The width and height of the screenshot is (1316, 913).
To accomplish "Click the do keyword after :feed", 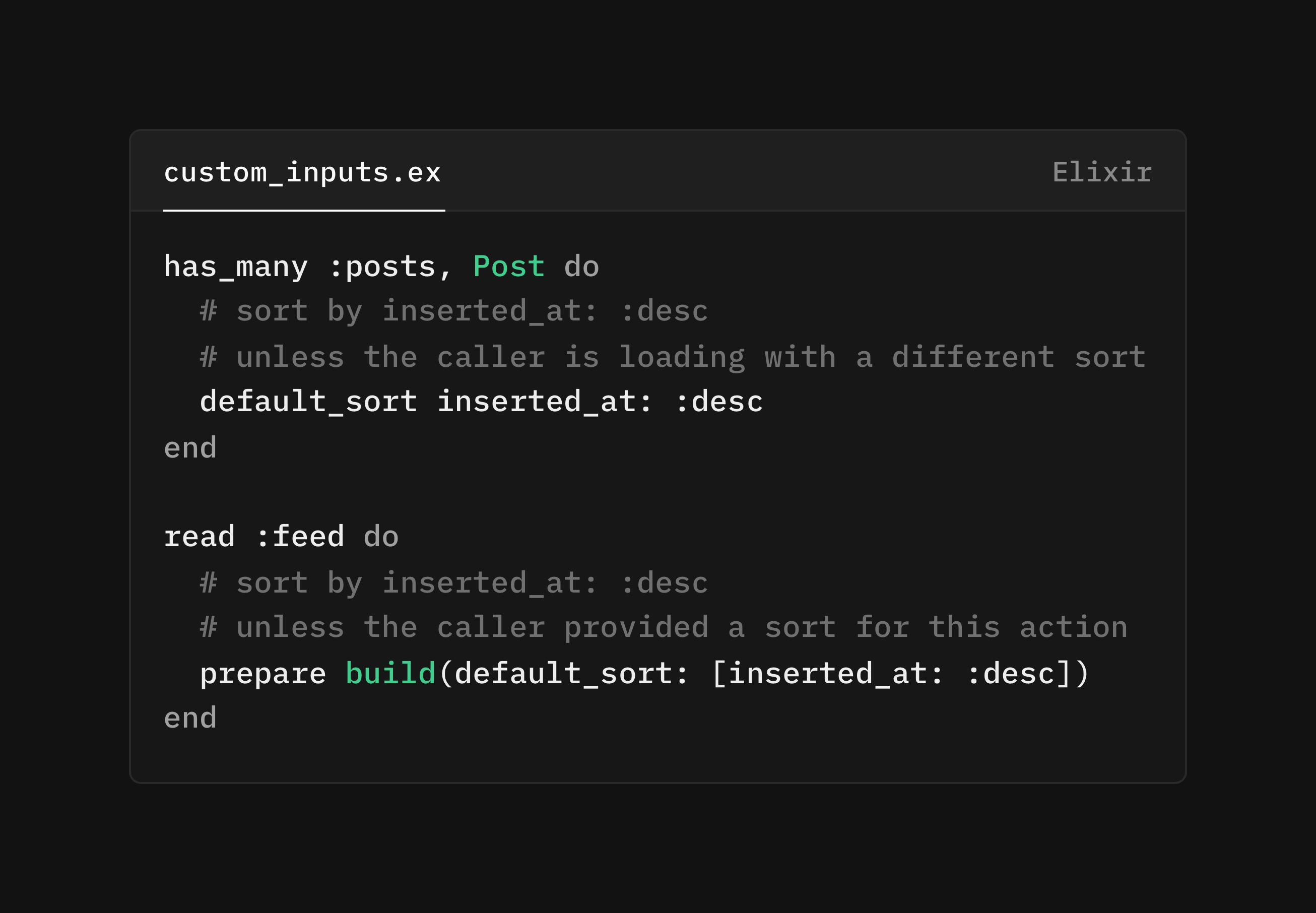I will click(x=381, y=537).
